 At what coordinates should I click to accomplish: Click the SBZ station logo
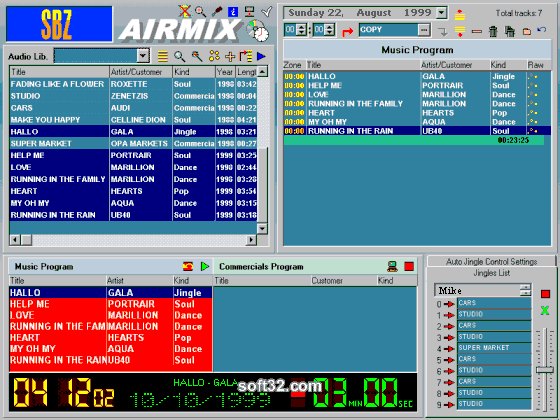(59, 24)
